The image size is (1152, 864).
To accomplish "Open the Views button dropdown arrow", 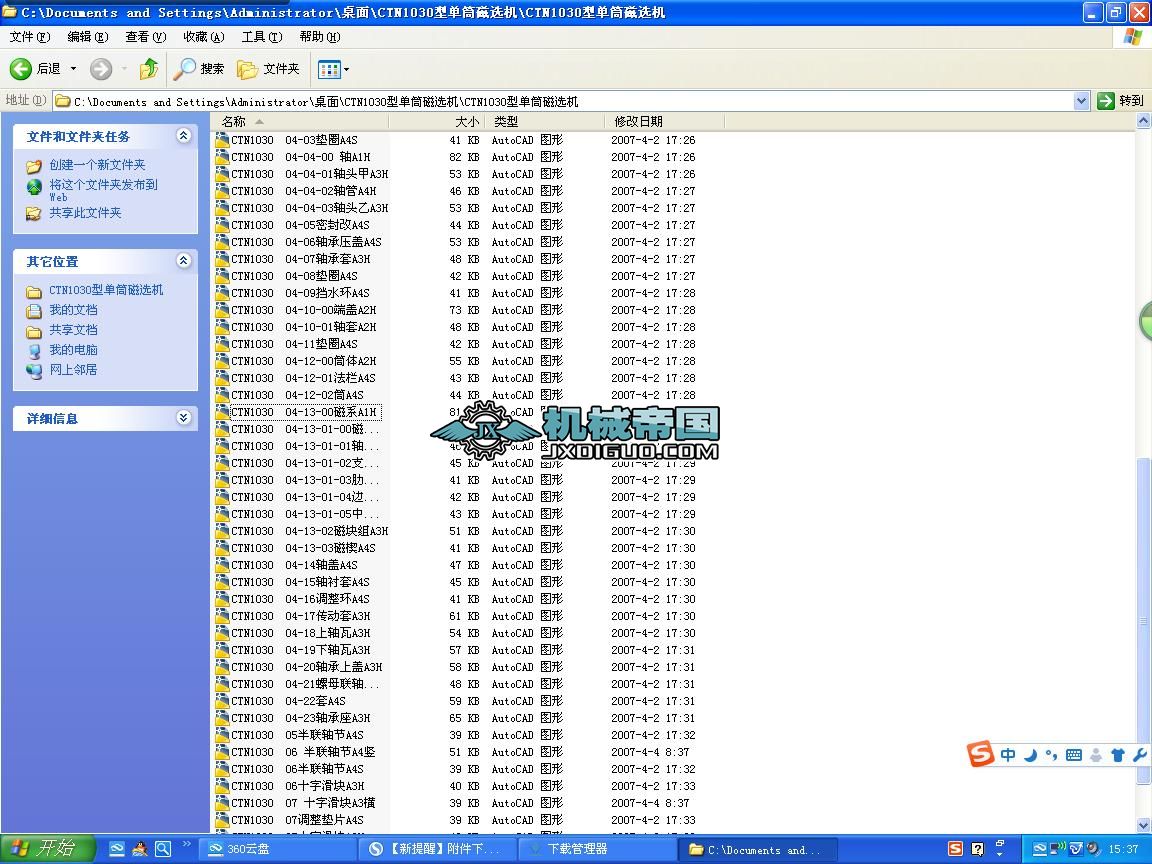I will [x=347, y=69].
